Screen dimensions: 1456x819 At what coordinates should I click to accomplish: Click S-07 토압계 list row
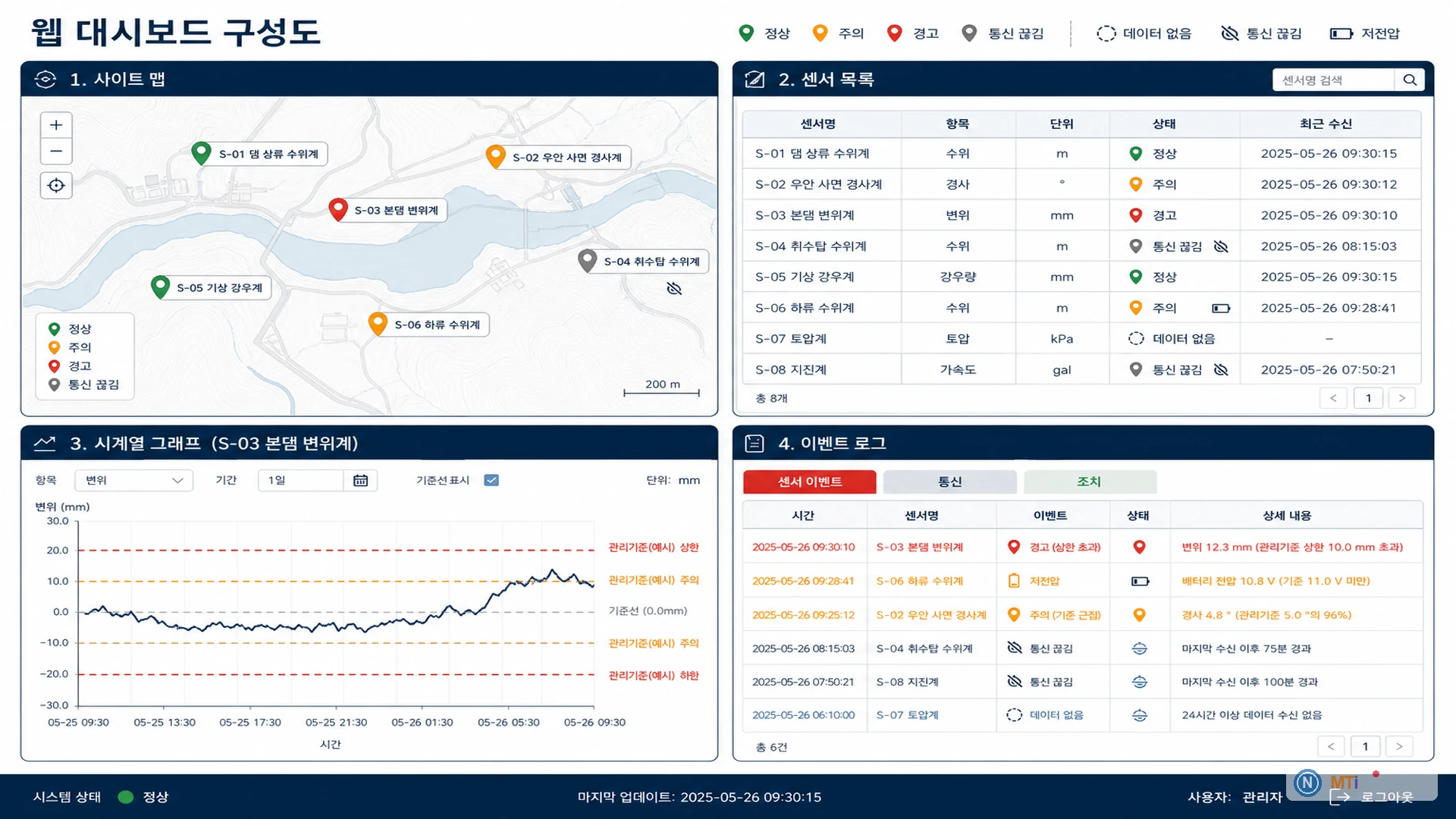[1081, 339]
